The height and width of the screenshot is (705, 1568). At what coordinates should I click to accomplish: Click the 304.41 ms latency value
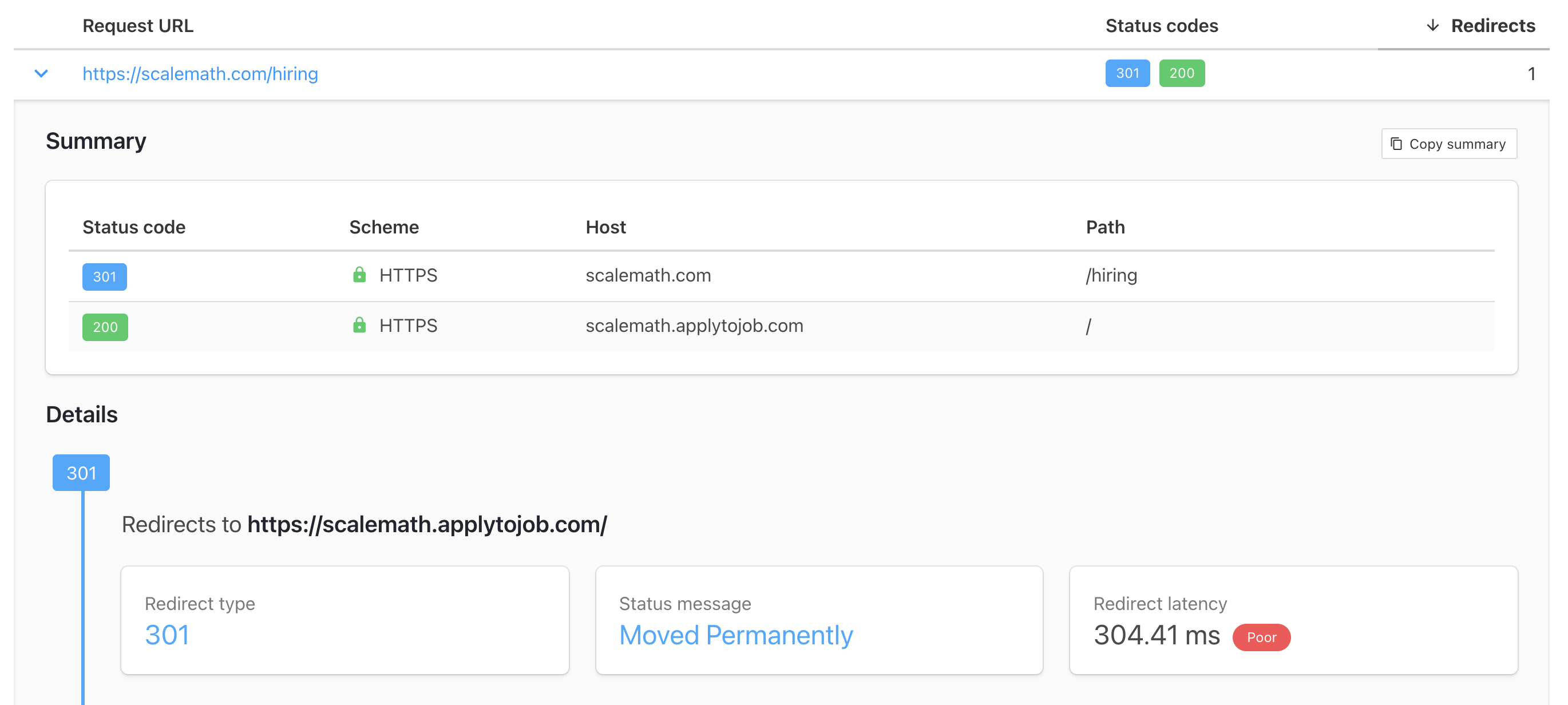point(1157,635)
